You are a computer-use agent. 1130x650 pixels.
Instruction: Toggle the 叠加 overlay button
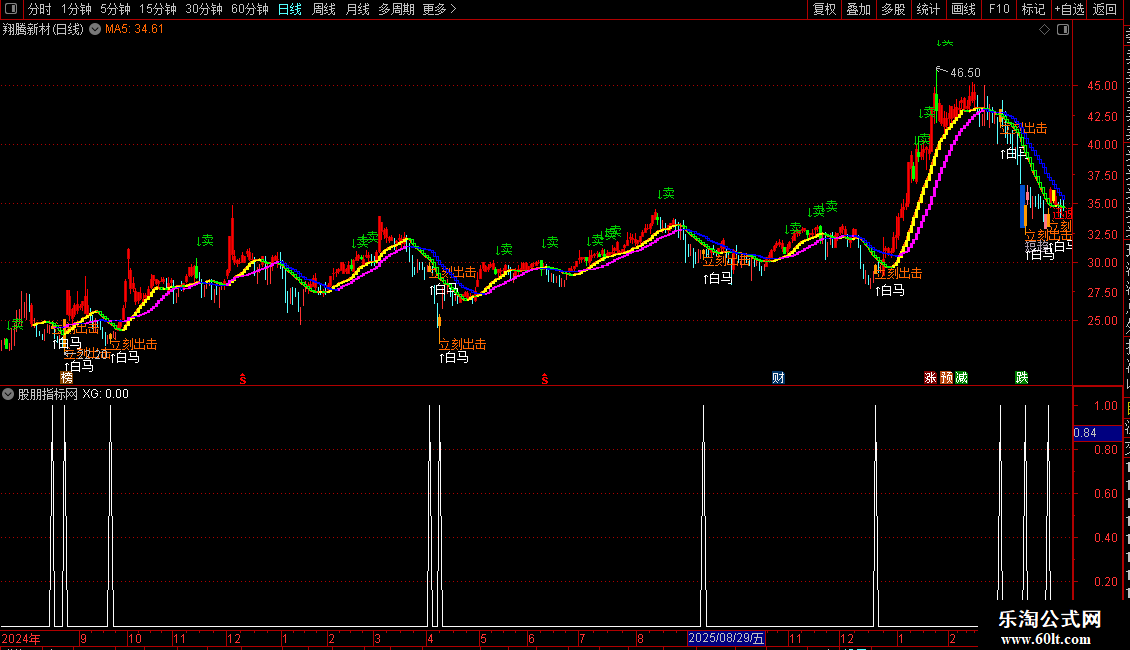click(x=858, y=9)
